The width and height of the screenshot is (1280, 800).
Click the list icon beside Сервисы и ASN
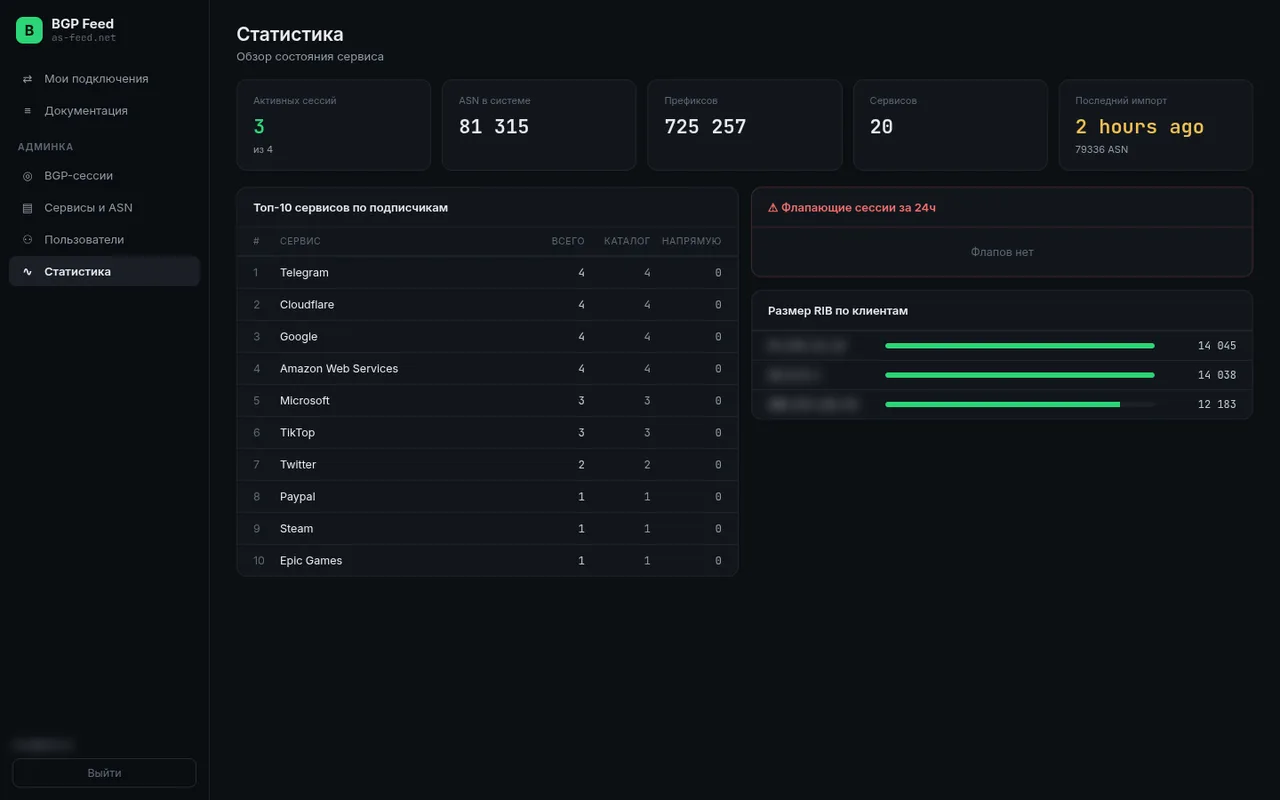(27, 208)
